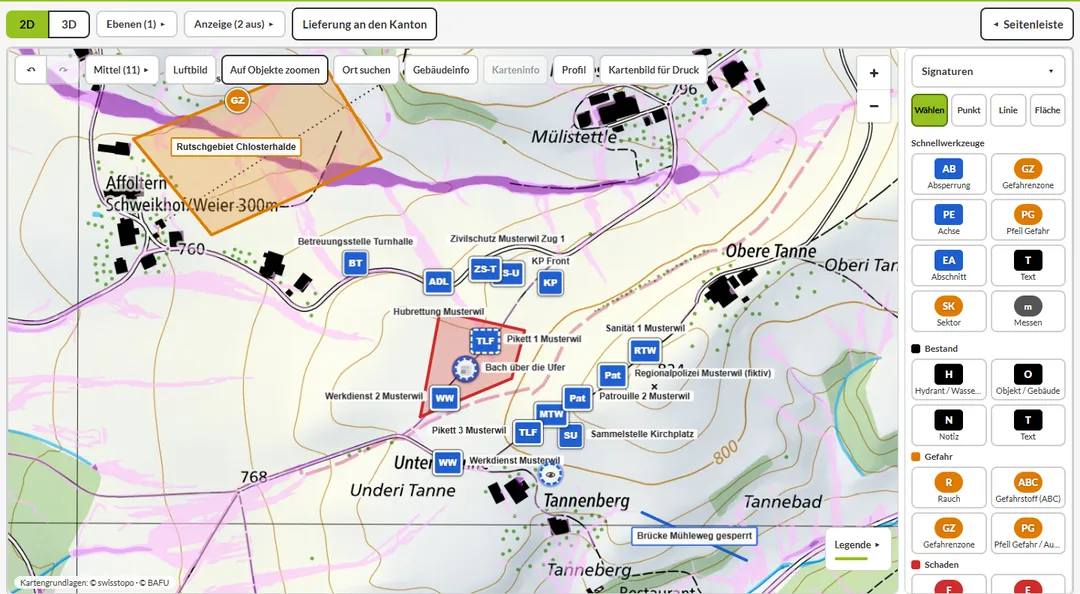Viewport: 1080px width, 594px height.
Task: Switch to 3D map view
Action: point(69,25)
